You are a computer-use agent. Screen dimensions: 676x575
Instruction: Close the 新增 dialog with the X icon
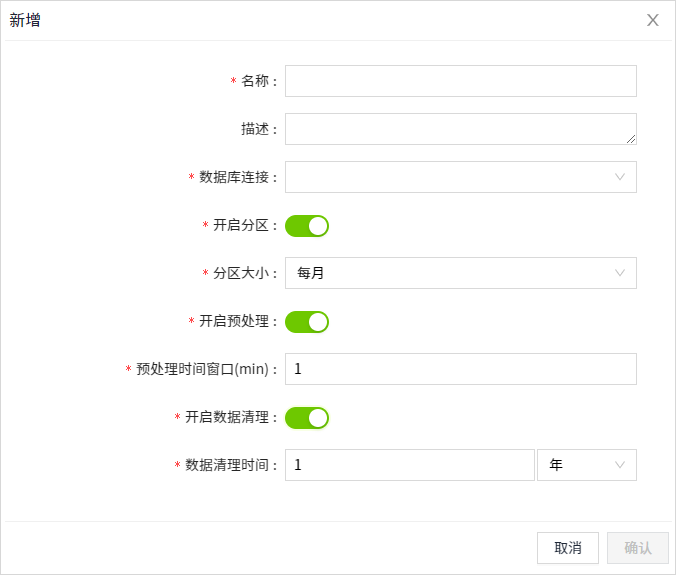point(653,20)
